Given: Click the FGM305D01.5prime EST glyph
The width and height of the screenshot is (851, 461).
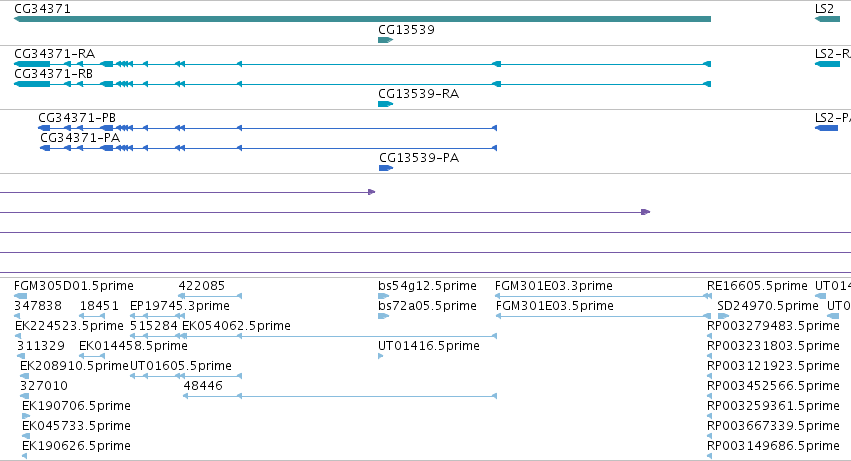Looking at the screenshot, I should (21, 296).
